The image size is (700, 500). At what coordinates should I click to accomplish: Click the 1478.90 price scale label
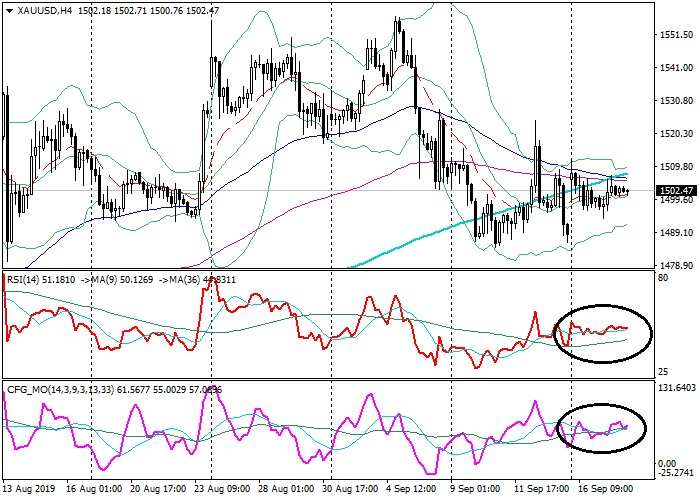tap(677, 266)
